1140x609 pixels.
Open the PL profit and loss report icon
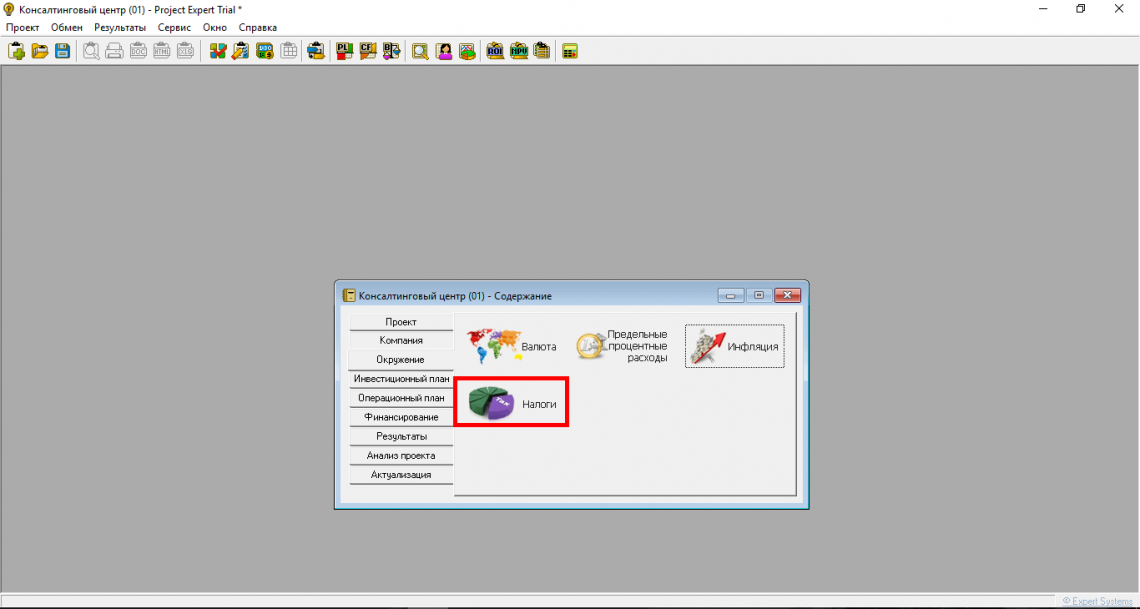tap(344, 51)
